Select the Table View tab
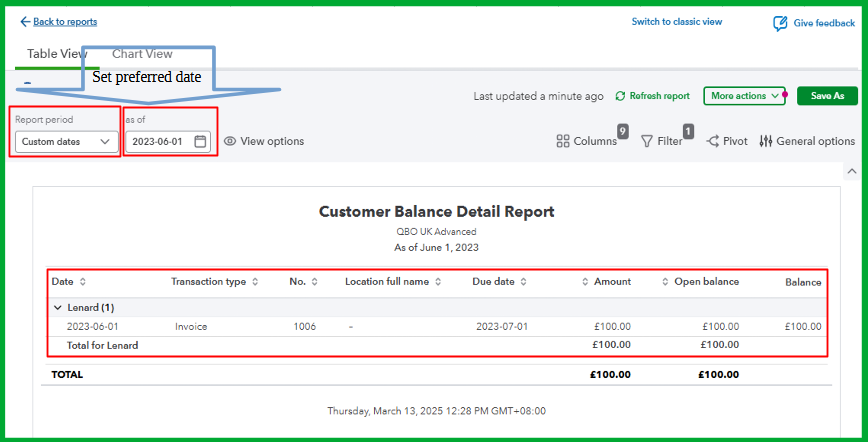 (x=57, y=54)
